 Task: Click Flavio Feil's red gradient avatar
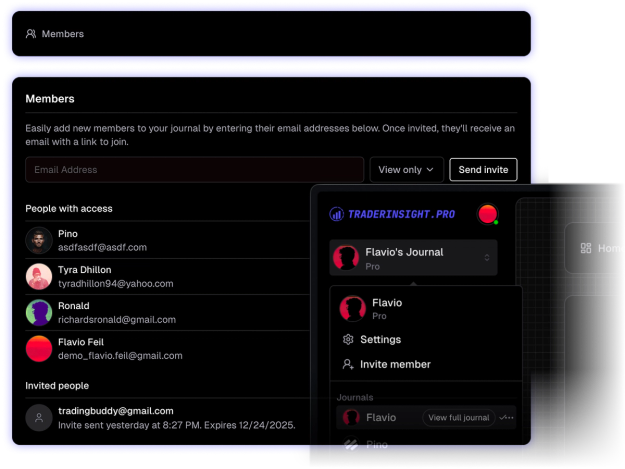coord(39,349)
